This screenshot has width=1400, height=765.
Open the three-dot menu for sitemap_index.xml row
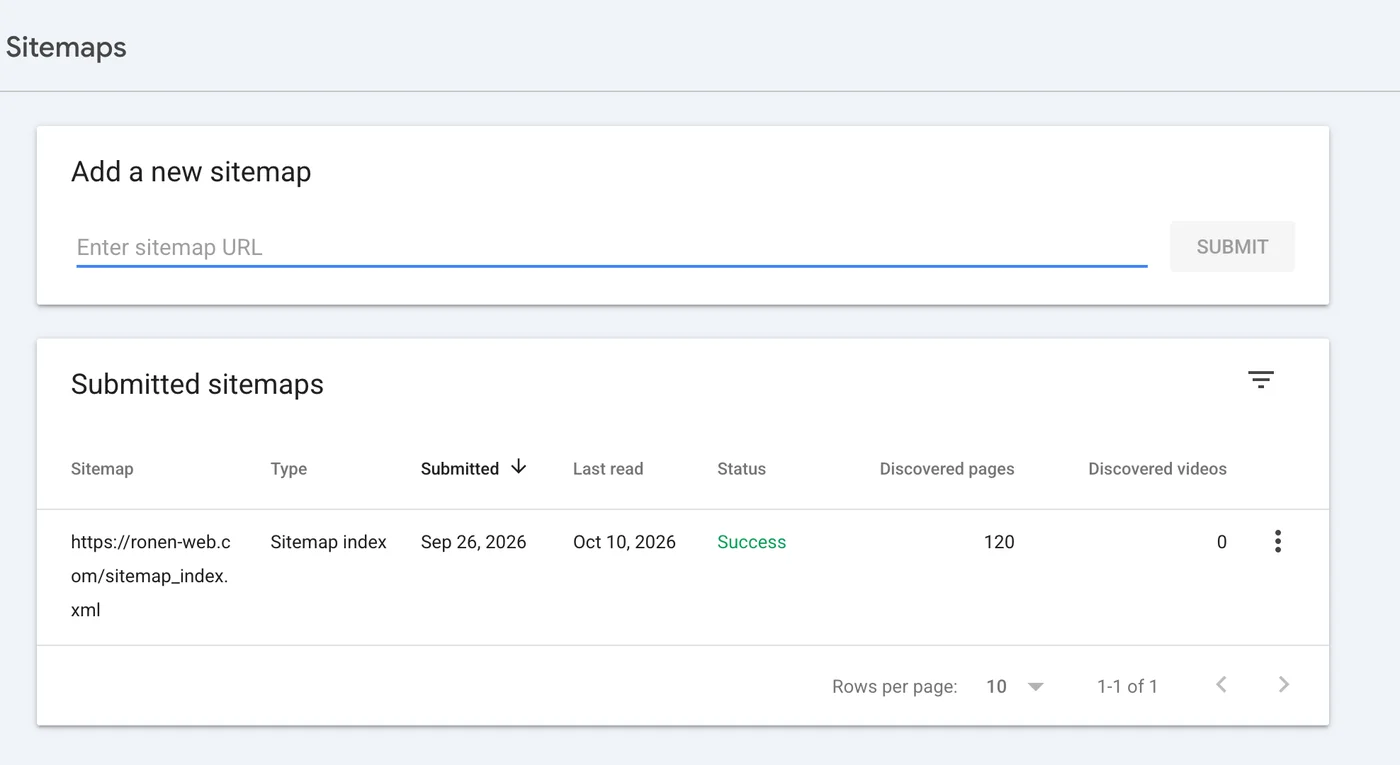1277,542
